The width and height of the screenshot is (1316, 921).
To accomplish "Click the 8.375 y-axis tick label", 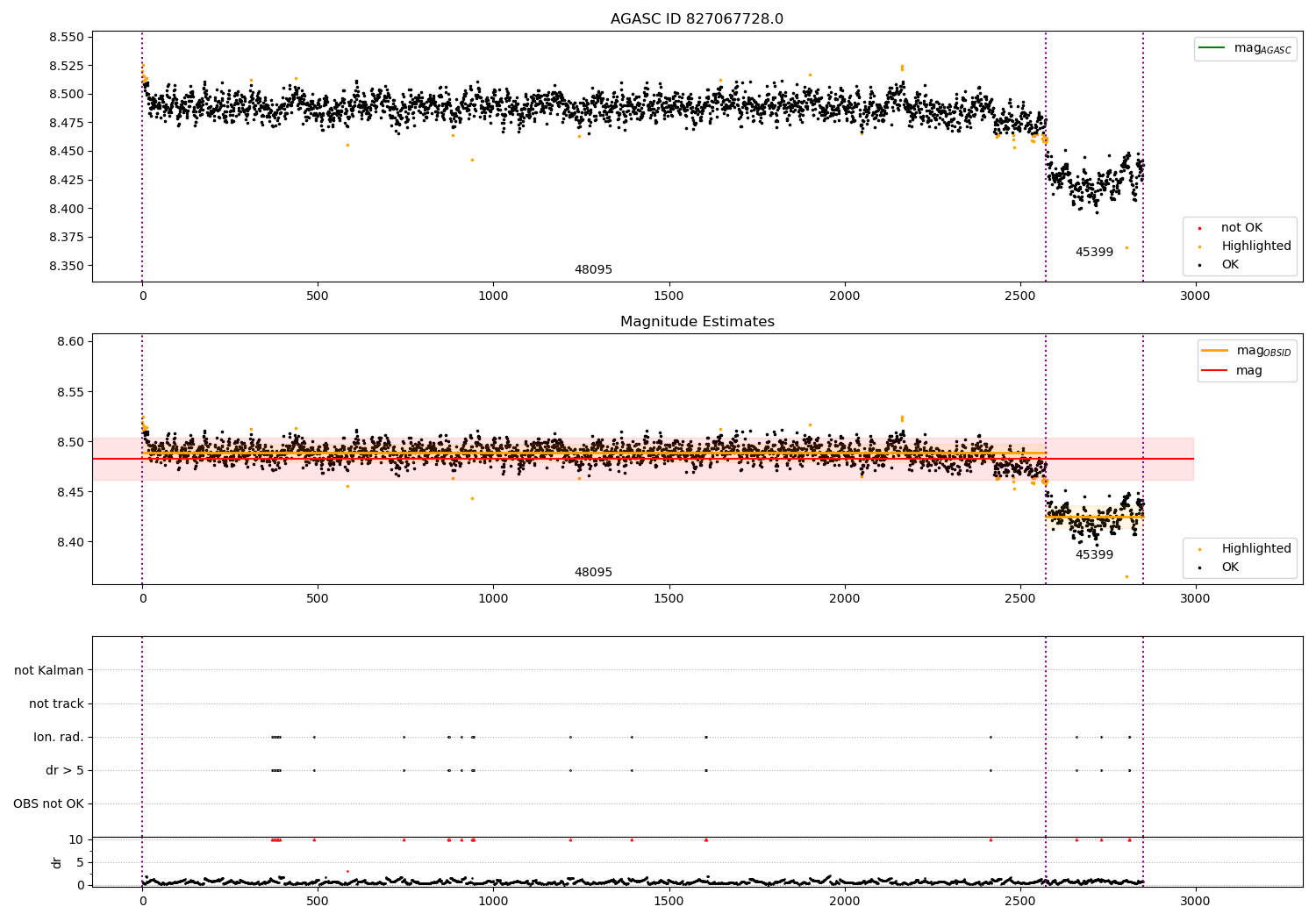I will point(67,238).
